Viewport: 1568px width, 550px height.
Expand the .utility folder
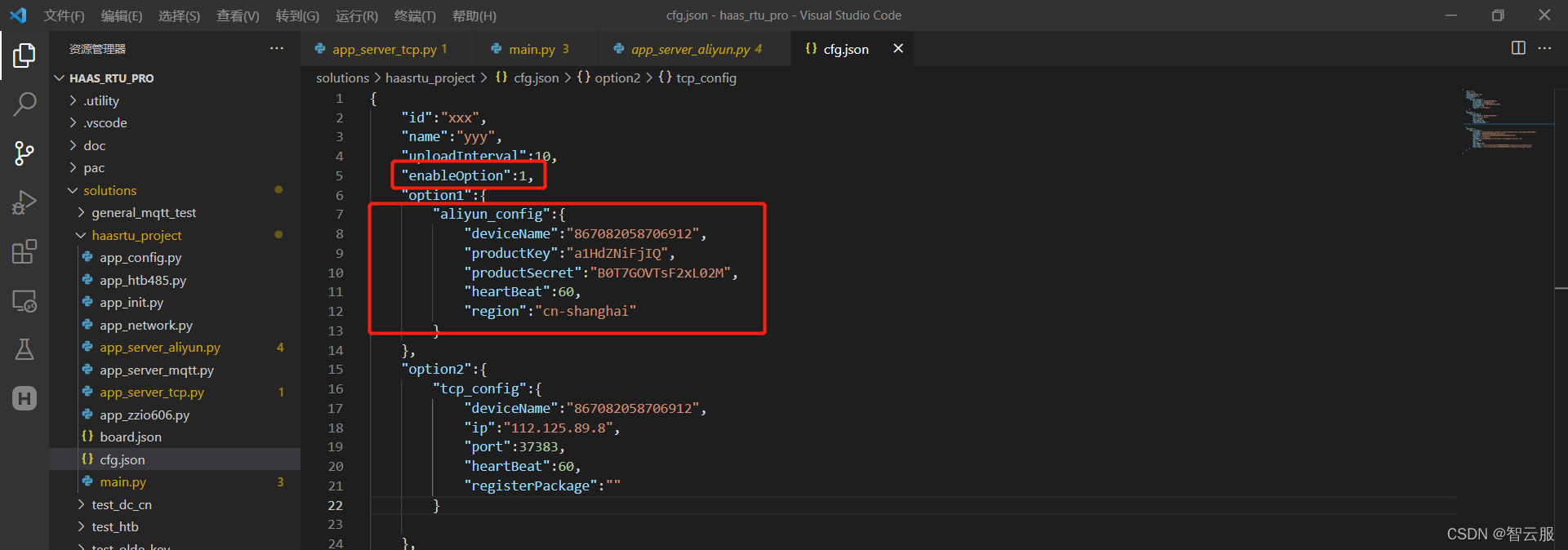point(175,100)
